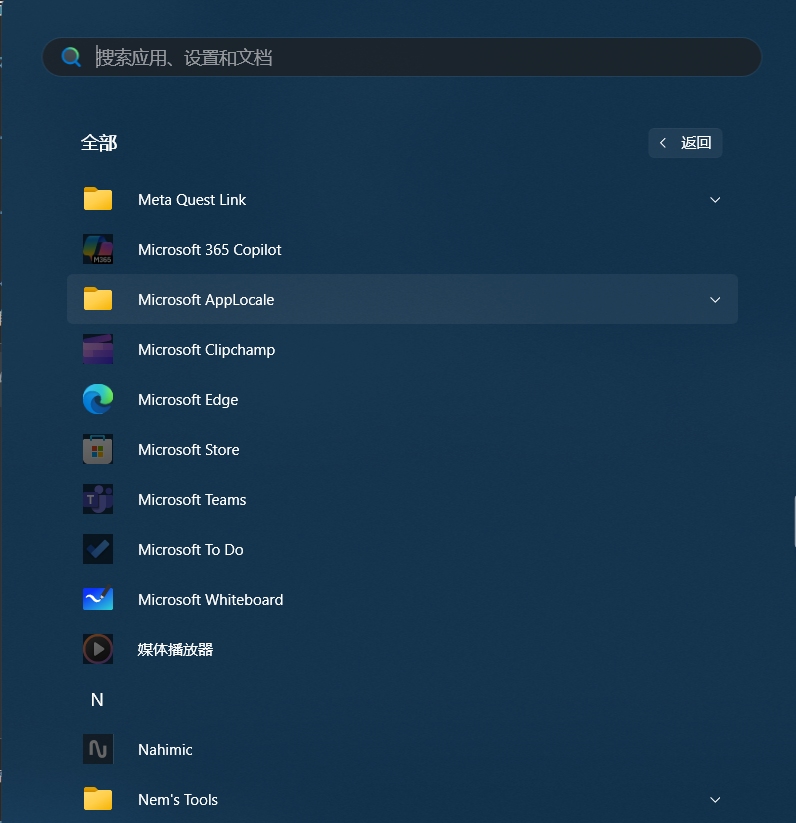The height and width of the screenshot is (823, 796).
Task: Click the Meta Quest Link label
Action: [192, 200]
